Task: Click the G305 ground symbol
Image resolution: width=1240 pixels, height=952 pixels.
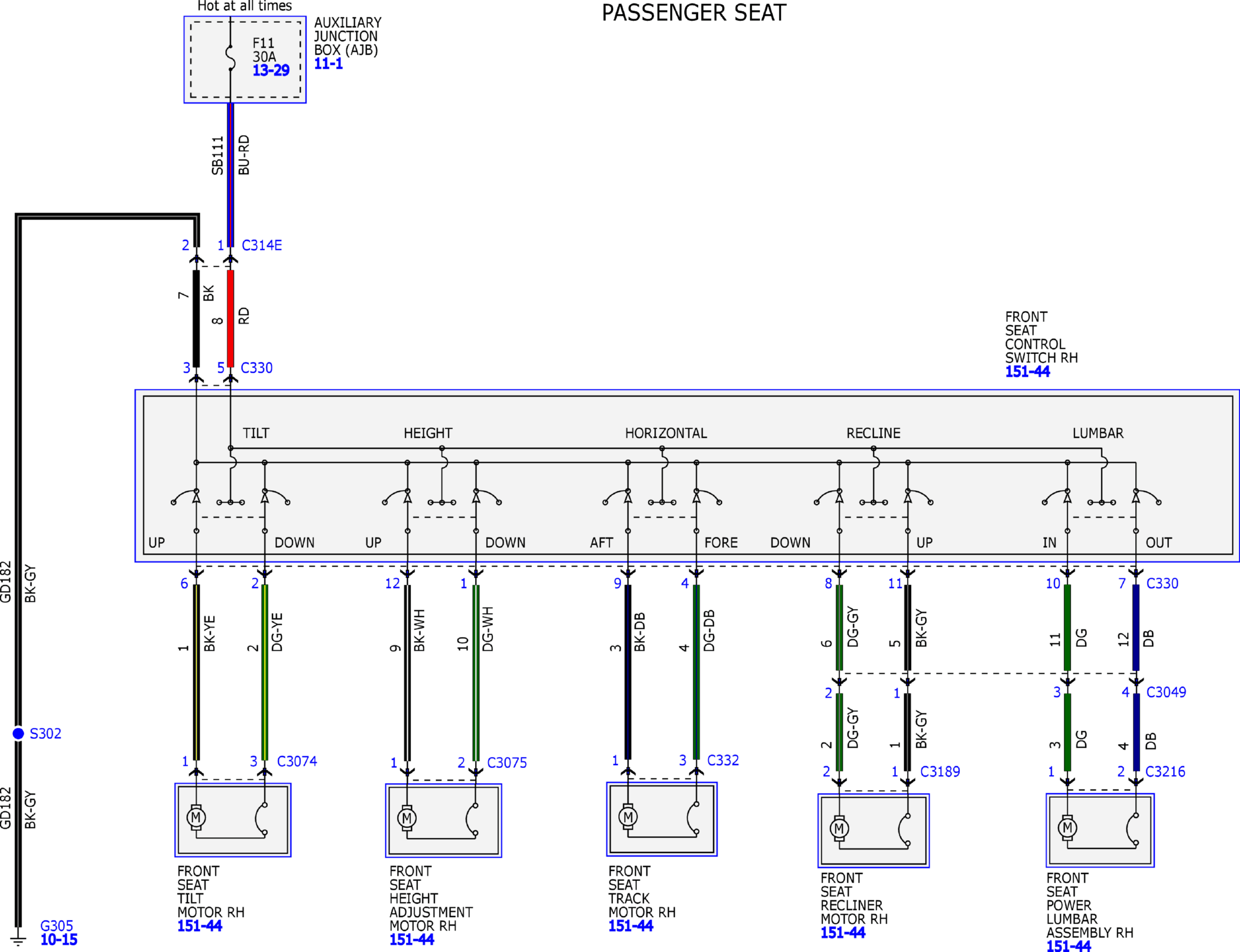Action: 18,939
